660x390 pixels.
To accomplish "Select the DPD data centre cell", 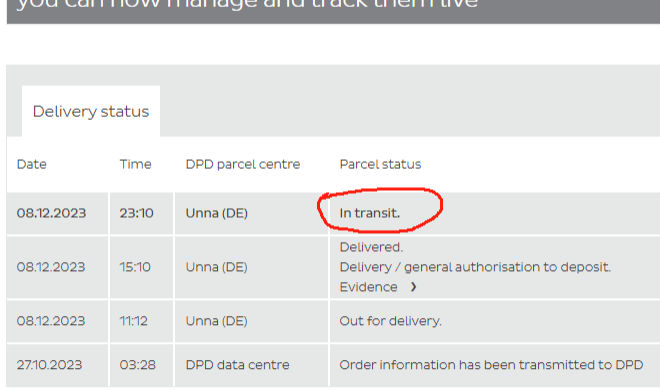I will [x=237, y=365].
